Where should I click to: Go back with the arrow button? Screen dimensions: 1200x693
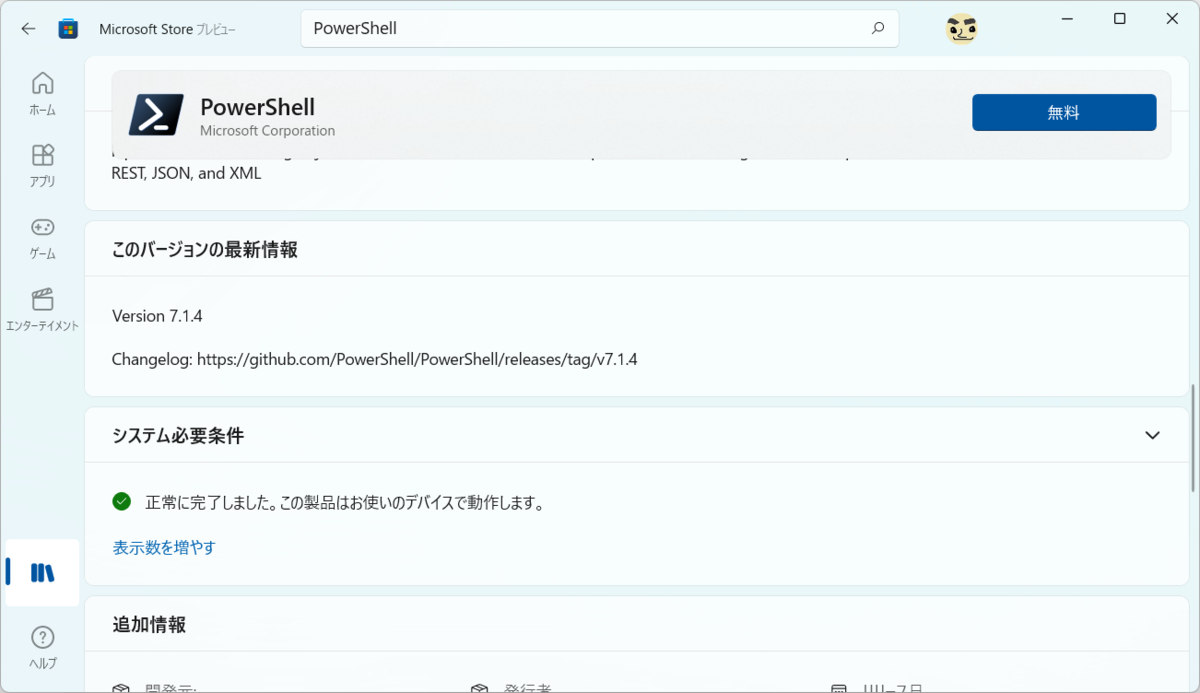tap(28, 28)
